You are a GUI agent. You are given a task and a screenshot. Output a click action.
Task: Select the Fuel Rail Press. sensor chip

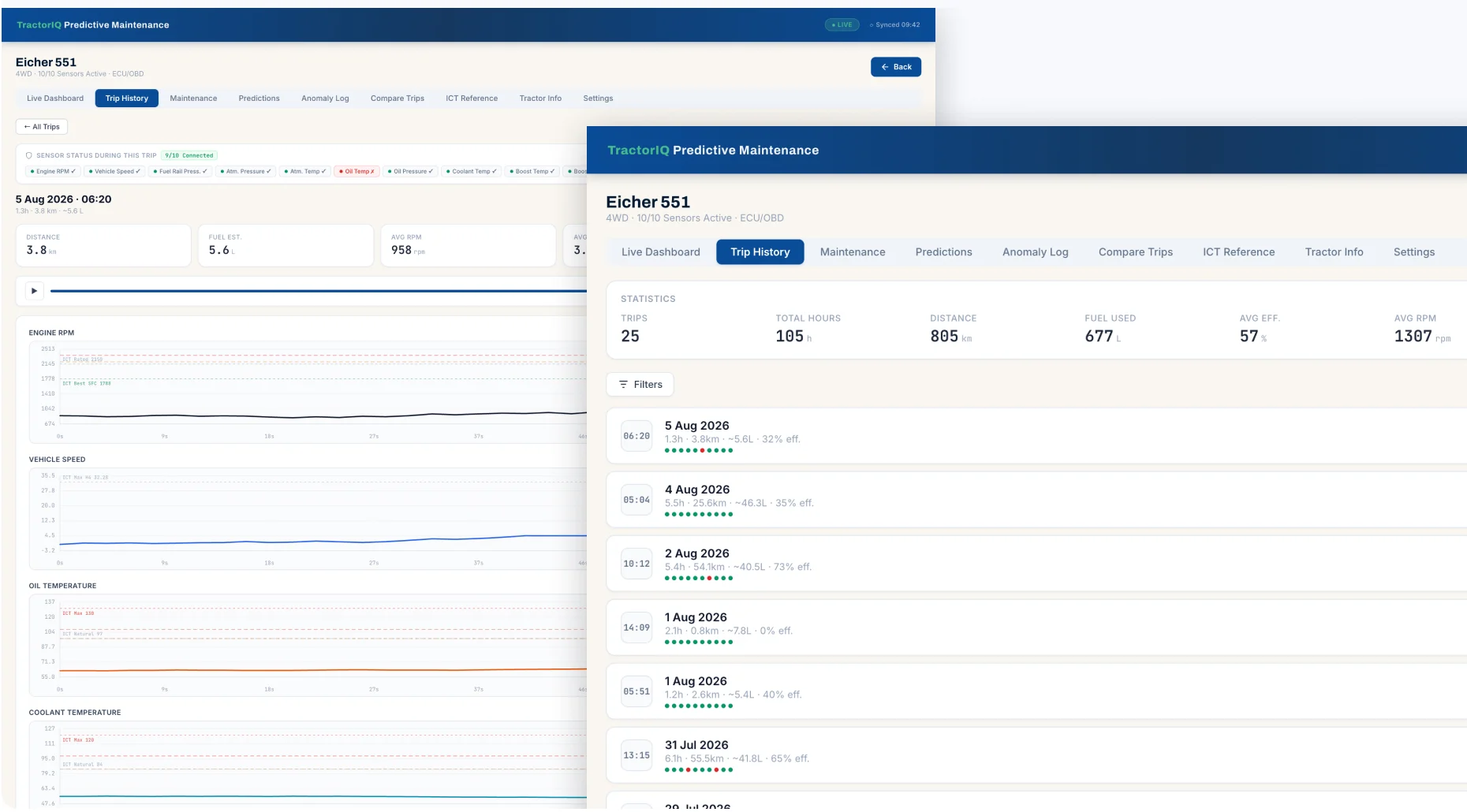click(x=180, y=171)
